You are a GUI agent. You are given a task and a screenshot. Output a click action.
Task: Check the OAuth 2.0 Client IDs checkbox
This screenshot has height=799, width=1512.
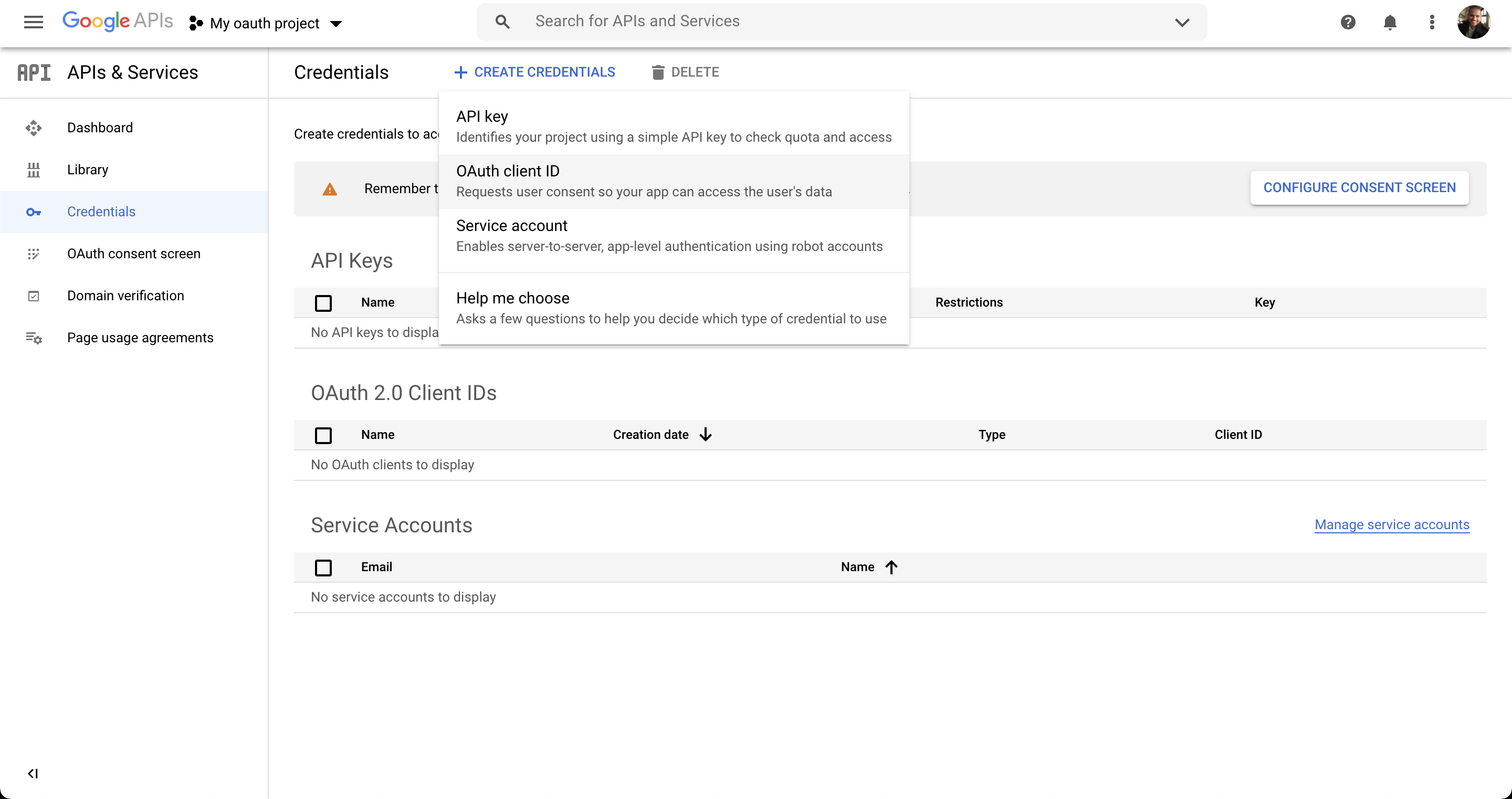tap(323, 435)
